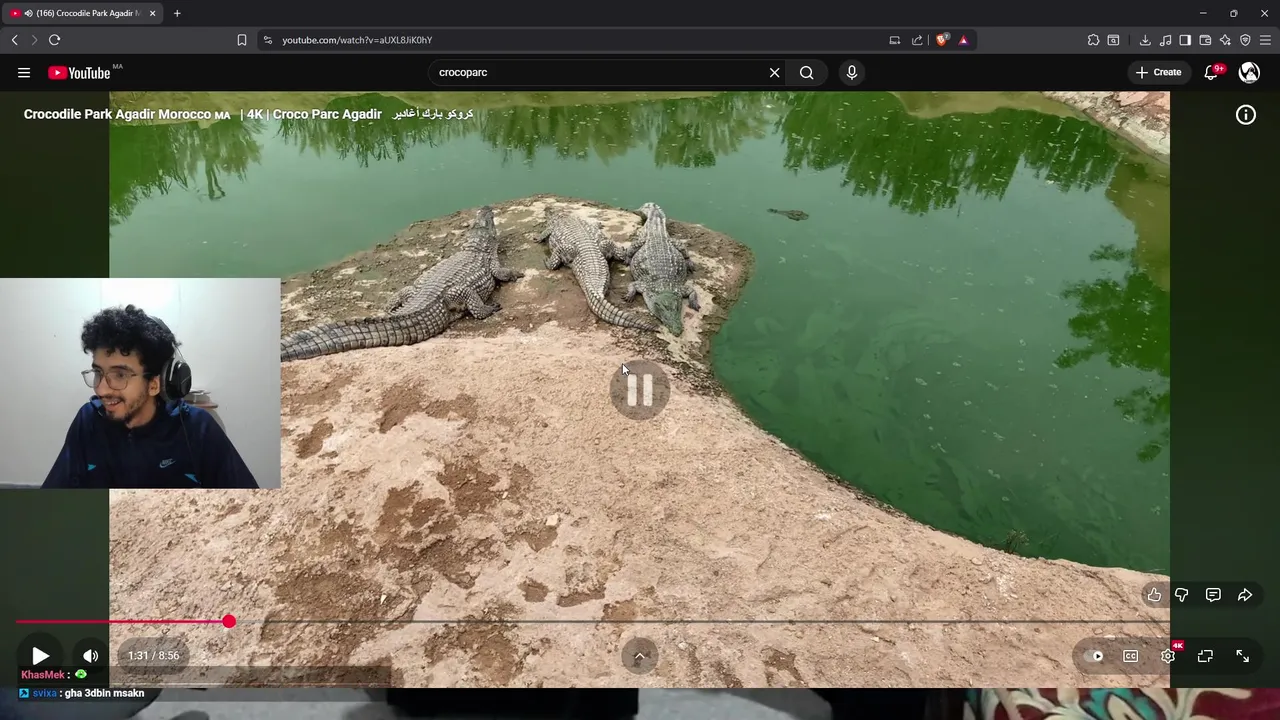The width and height of the screenshot is (1280, 720).
Task: Open the player settings gear
Action: pos(1168,656)
